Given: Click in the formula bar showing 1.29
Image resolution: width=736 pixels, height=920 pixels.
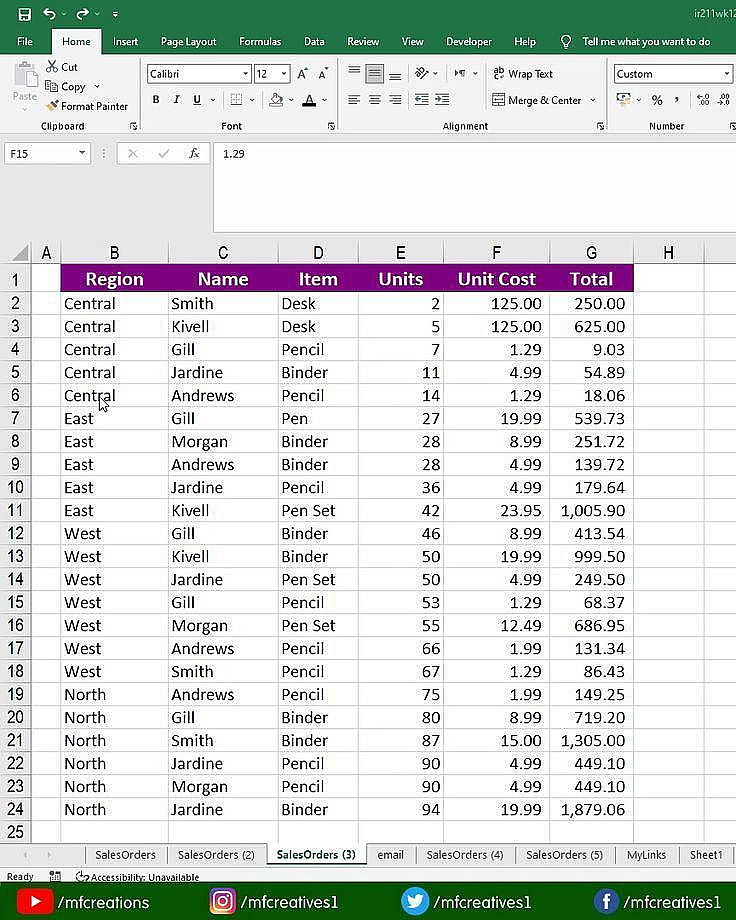Looking at the screenshot, I should (x=474, y=188).
